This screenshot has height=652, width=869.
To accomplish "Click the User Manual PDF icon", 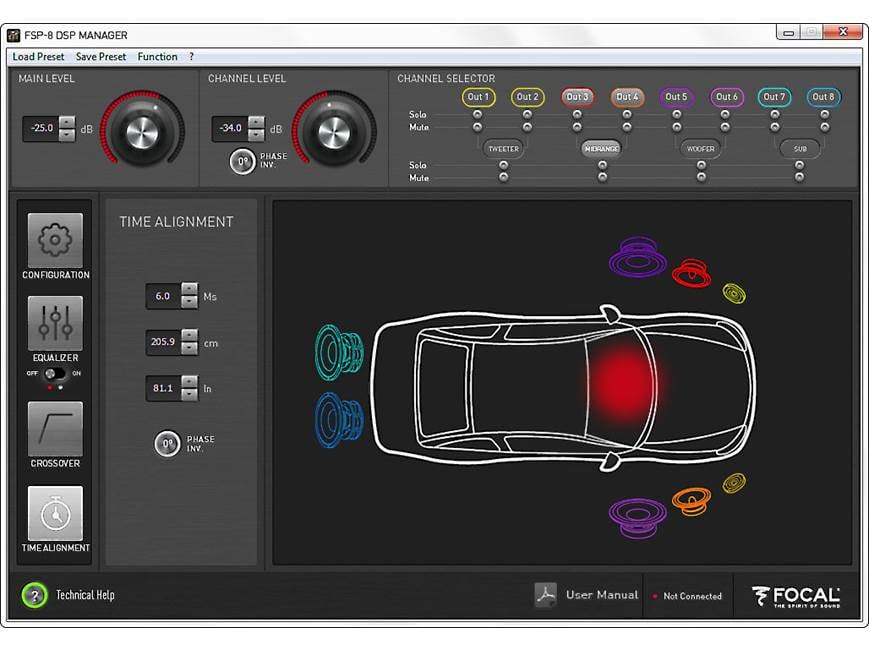I will 546,595.
